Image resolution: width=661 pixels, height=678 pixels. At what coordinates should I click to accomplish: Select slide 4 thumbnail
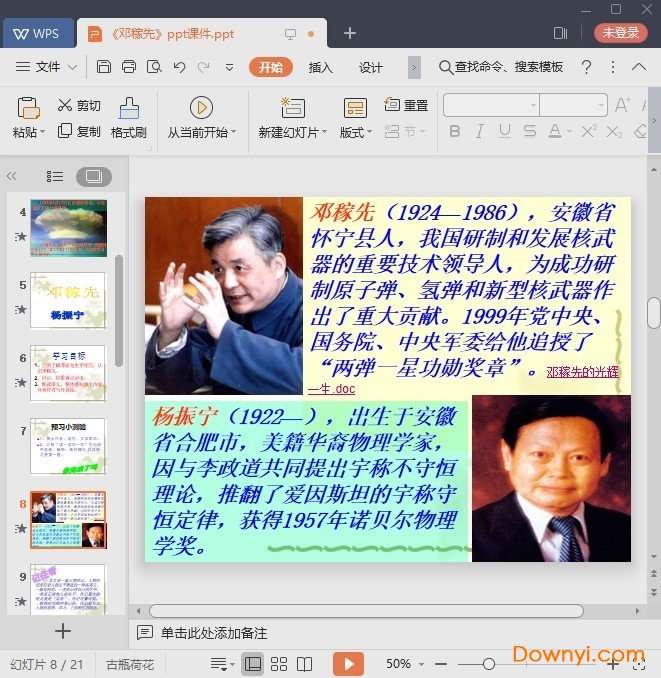68,228
